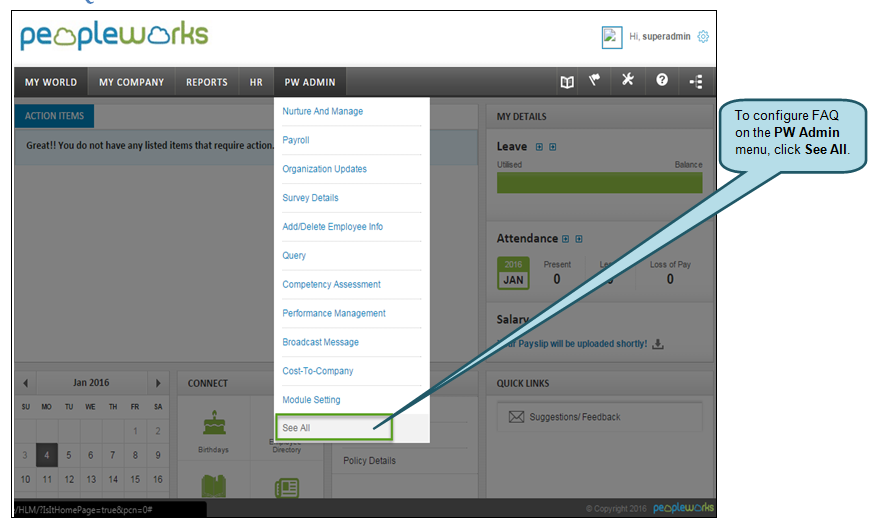The width and height of the screenshot is (869, 527).
Task: Open the HR menu
Action: point(256,82)
